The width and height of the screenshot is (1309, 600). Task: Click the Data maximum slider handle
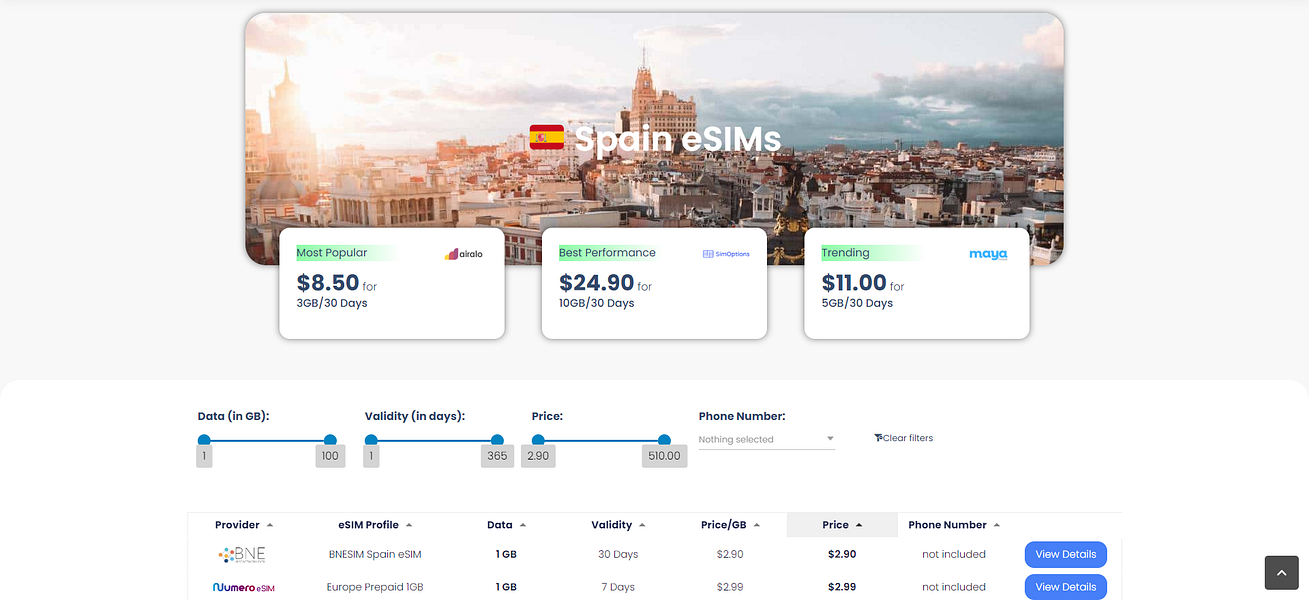point(330,440)
